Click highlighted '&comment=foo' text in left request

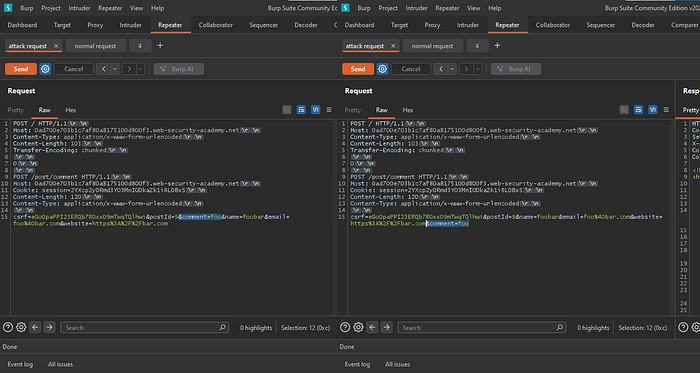pyautogui.click(x=200, y=217)
